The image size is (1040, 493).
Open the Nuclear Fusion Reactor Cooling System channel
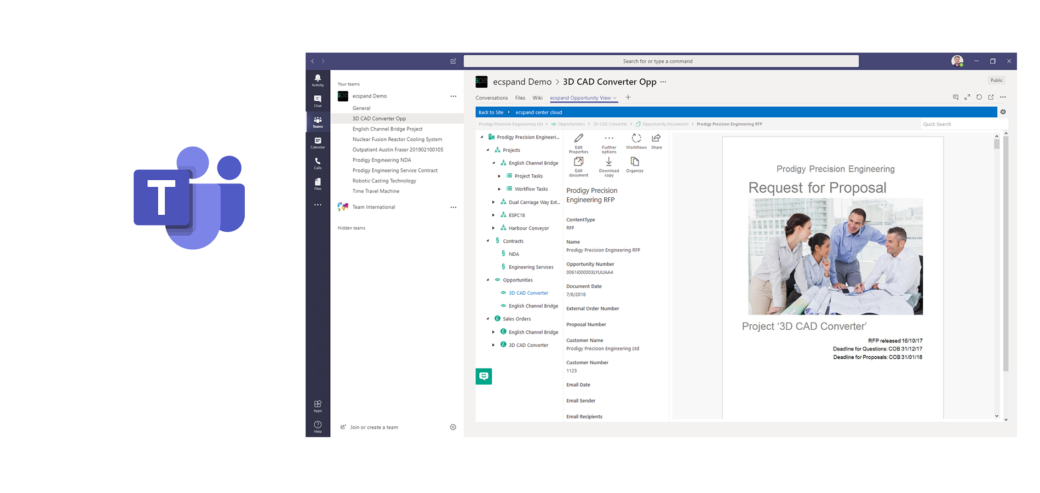[x=397, y=139]
